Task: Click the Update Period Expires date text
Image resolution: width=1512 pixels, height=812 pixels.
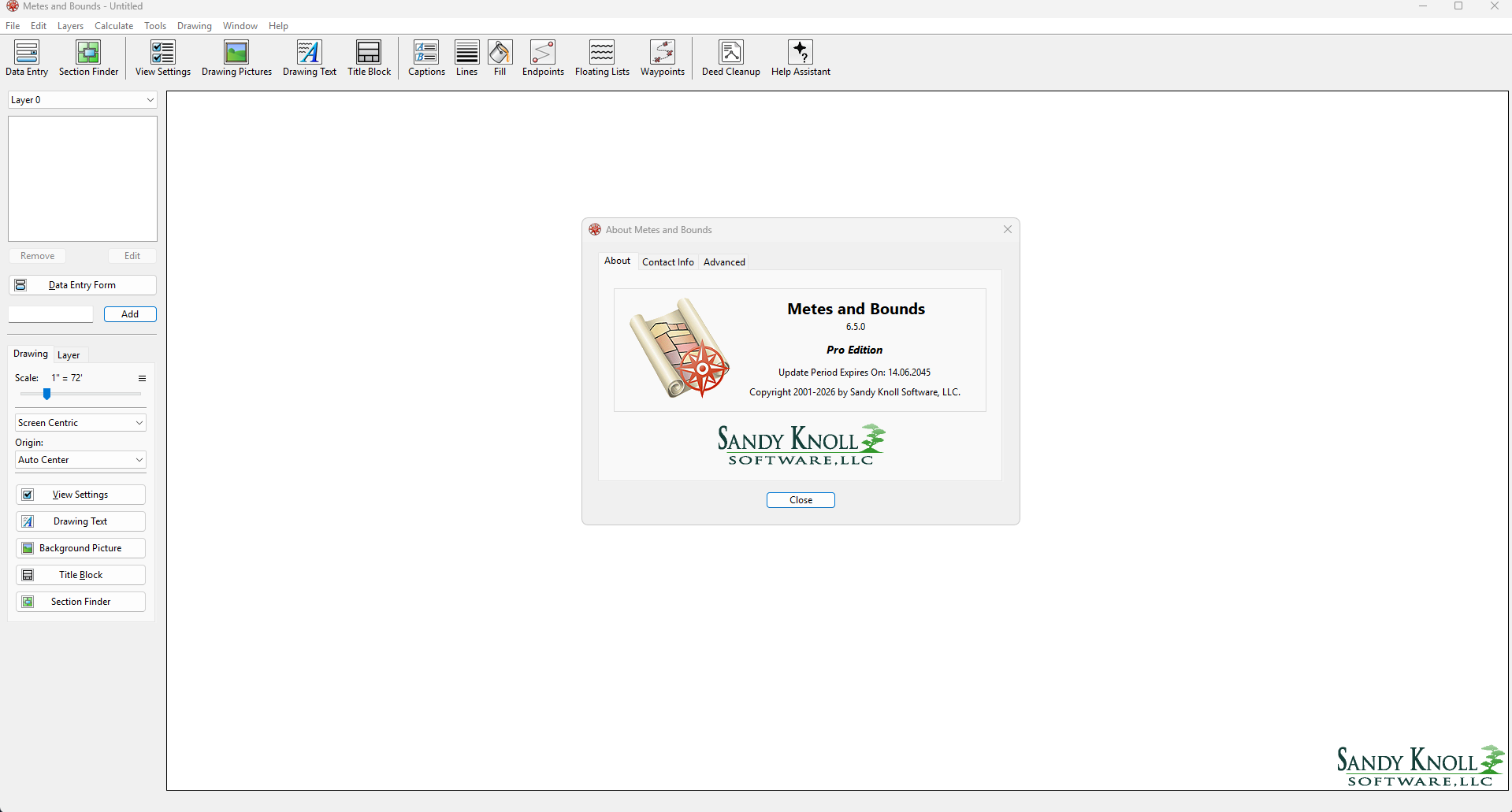Action: 855,373
